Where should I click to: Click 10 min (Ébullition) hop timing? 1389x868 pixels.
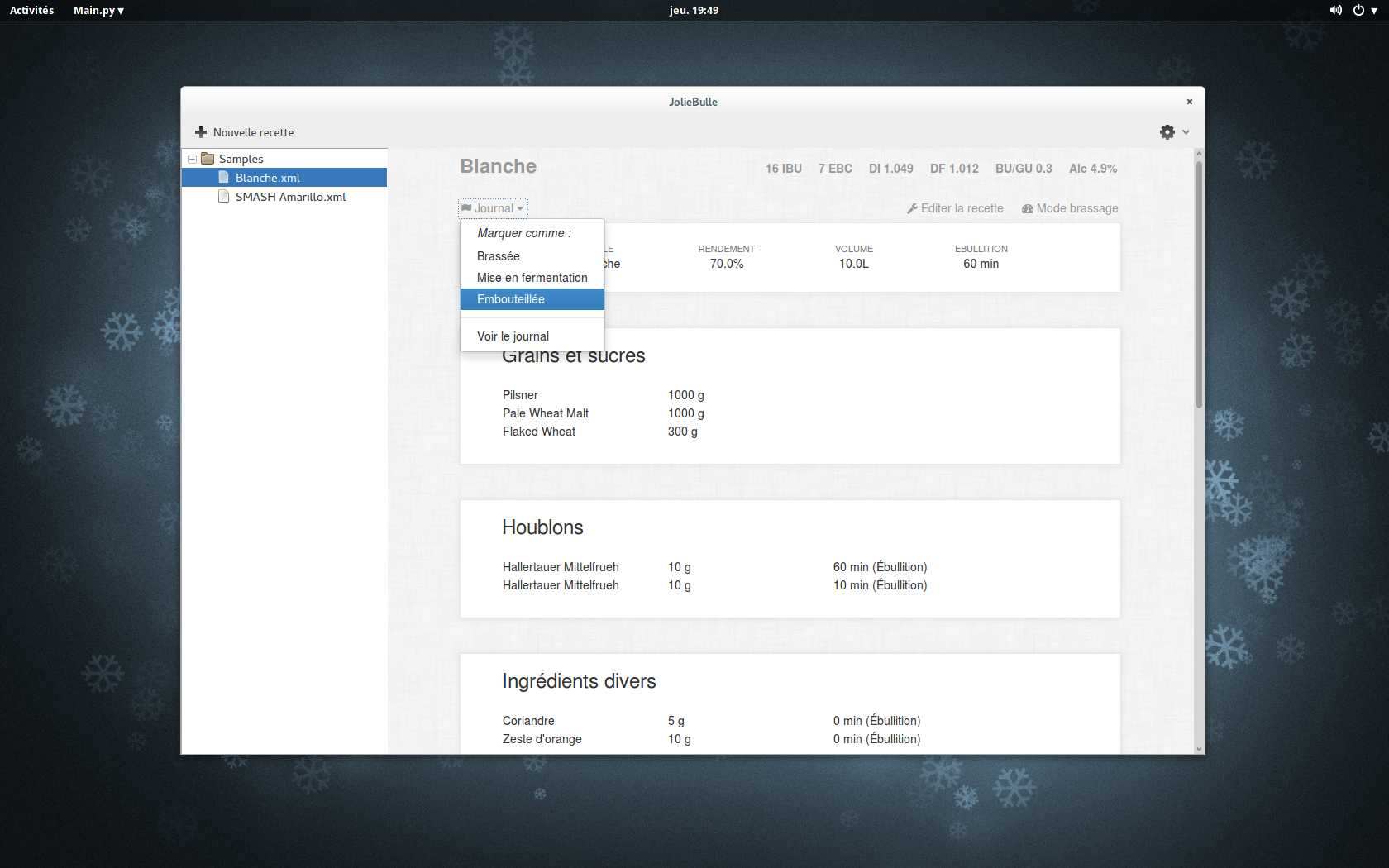pyautogui.click(x=881, y=585)
